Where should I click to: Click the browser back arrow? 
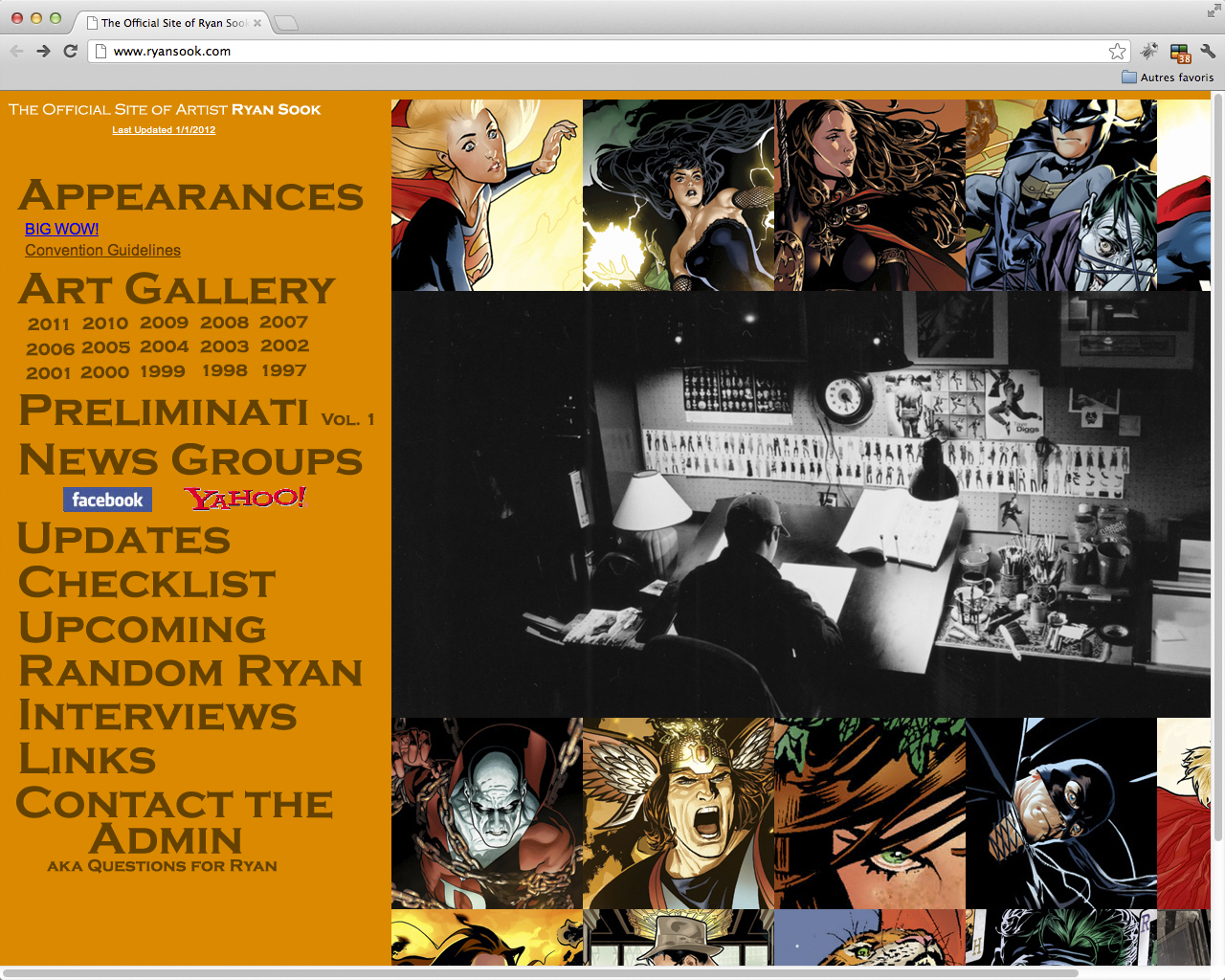coord(16,51)
